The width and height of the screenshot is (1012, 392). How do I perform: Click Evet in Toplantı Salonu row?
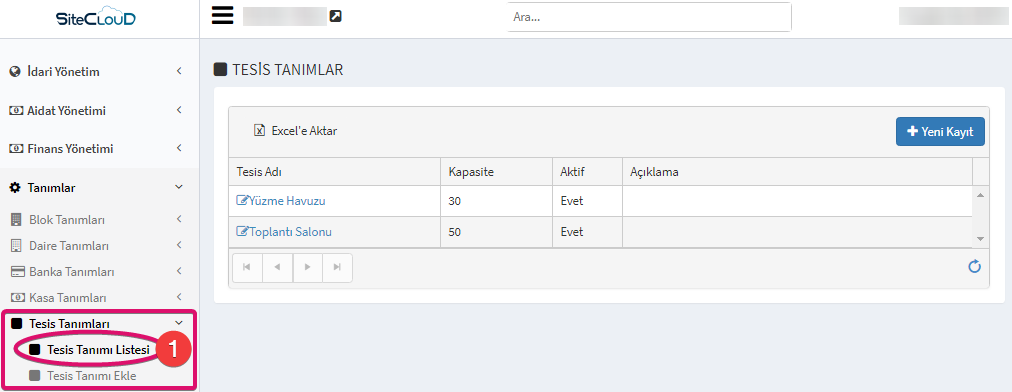coord(572,232)
